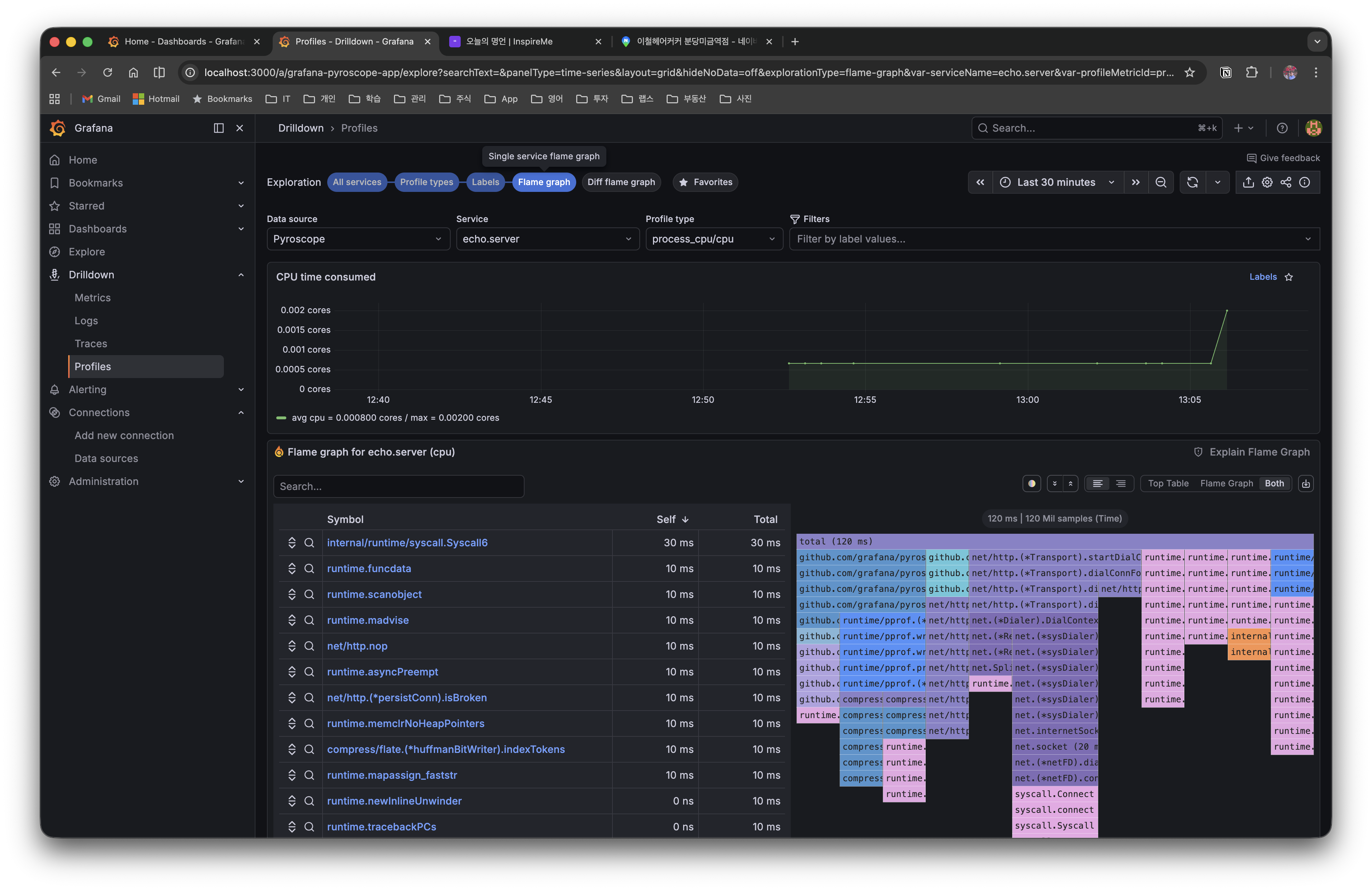Collapse all flame graph levels with chevrons-up icon
This screenshot has height=891, width=1372.
[1071, 484]
